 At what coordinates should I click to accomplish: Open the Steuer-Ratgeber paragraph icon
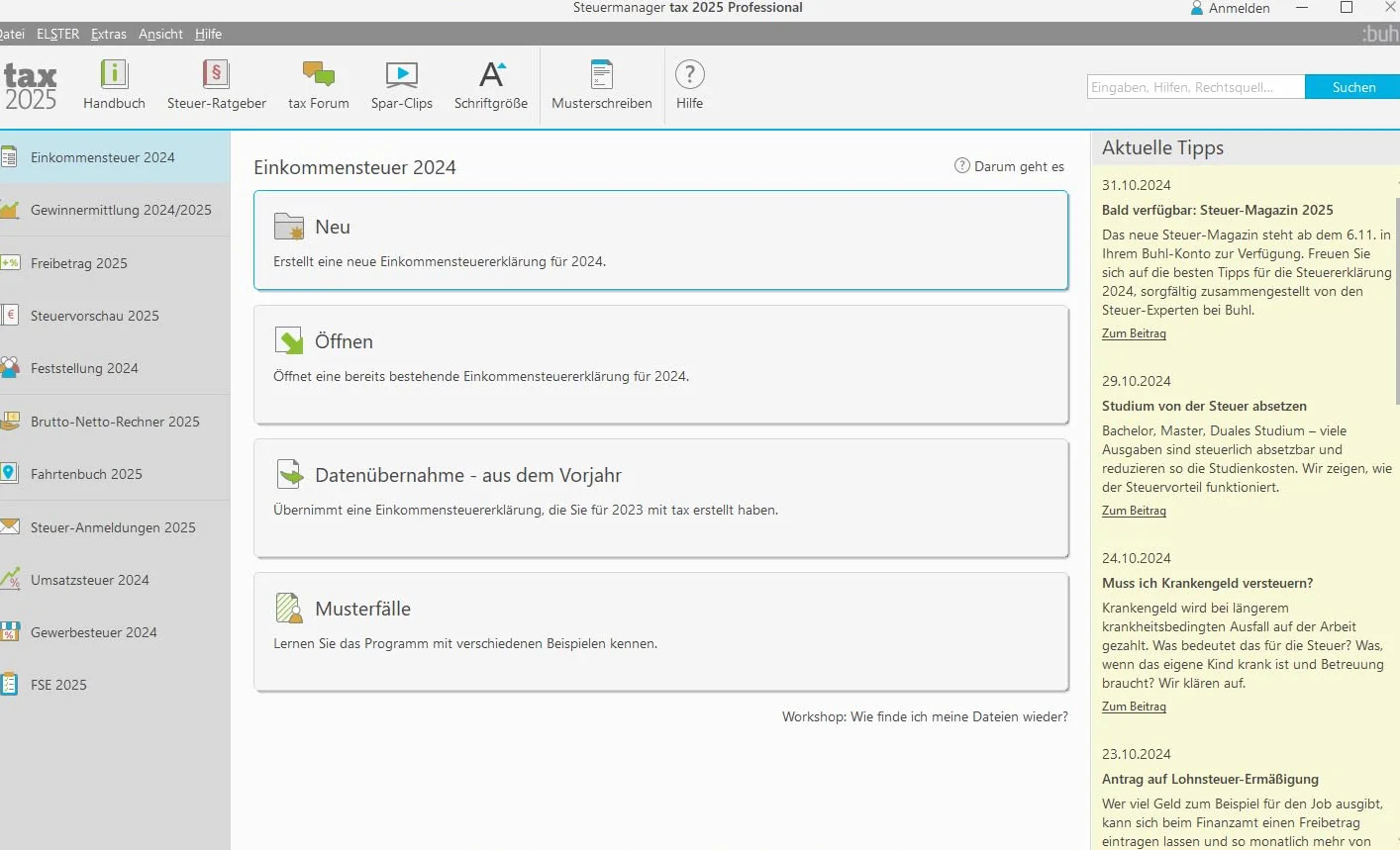pyautogui.click(x=216, y=74)
